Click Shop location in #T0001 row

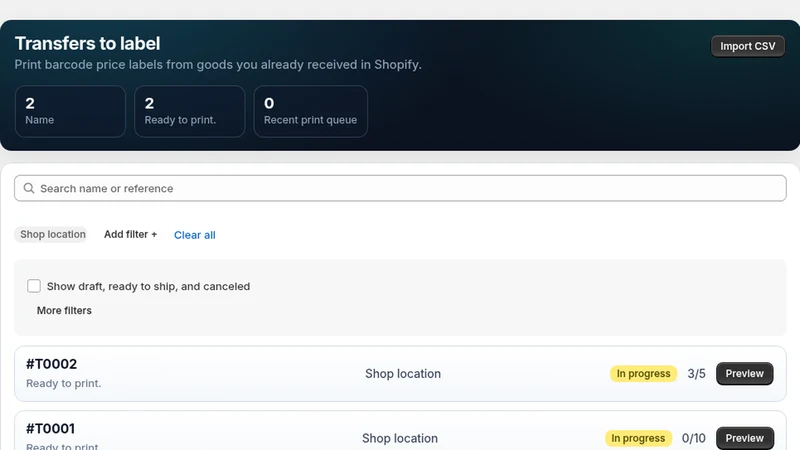point(400,438)
